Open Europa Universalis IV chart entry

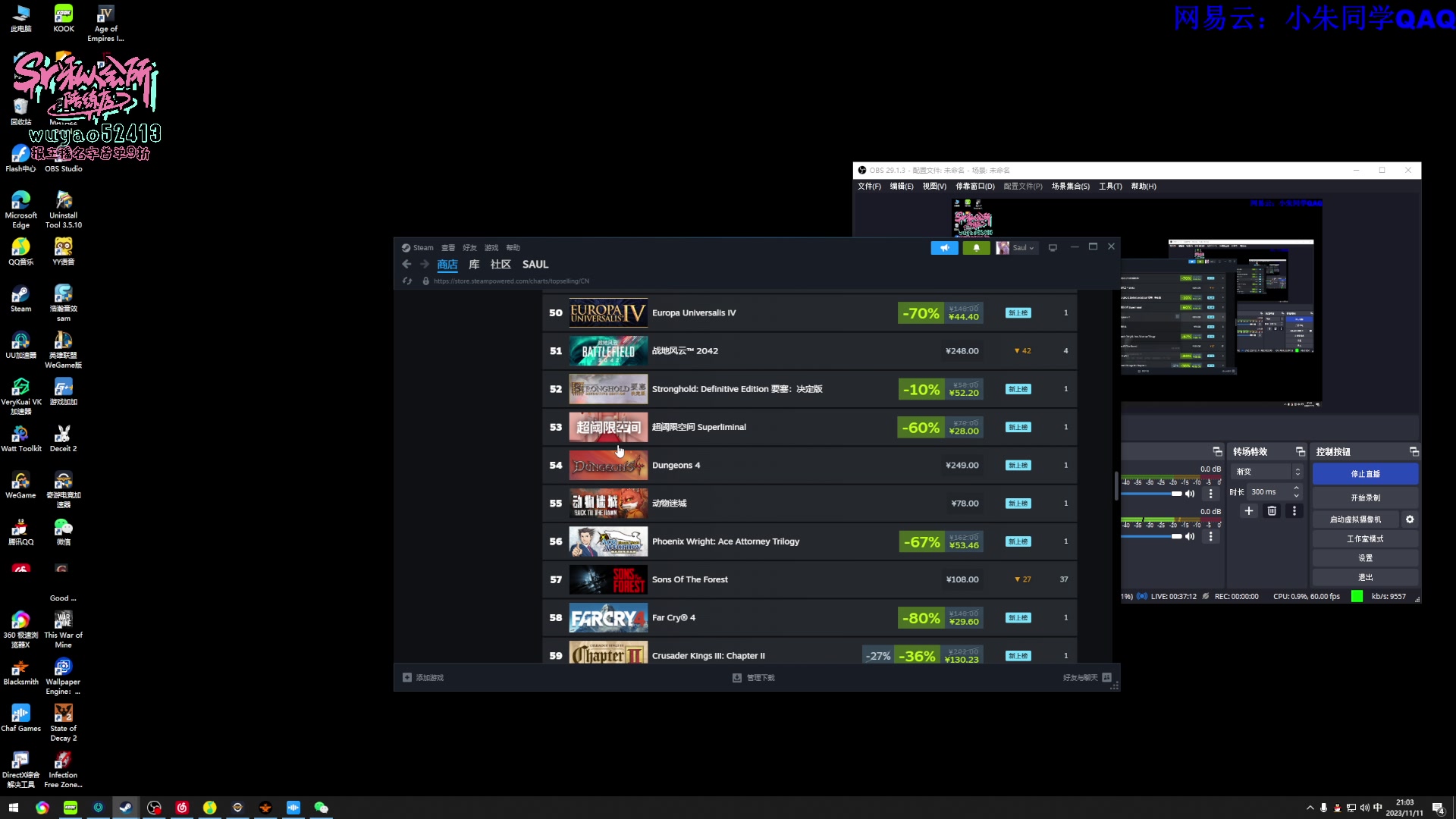809,312
